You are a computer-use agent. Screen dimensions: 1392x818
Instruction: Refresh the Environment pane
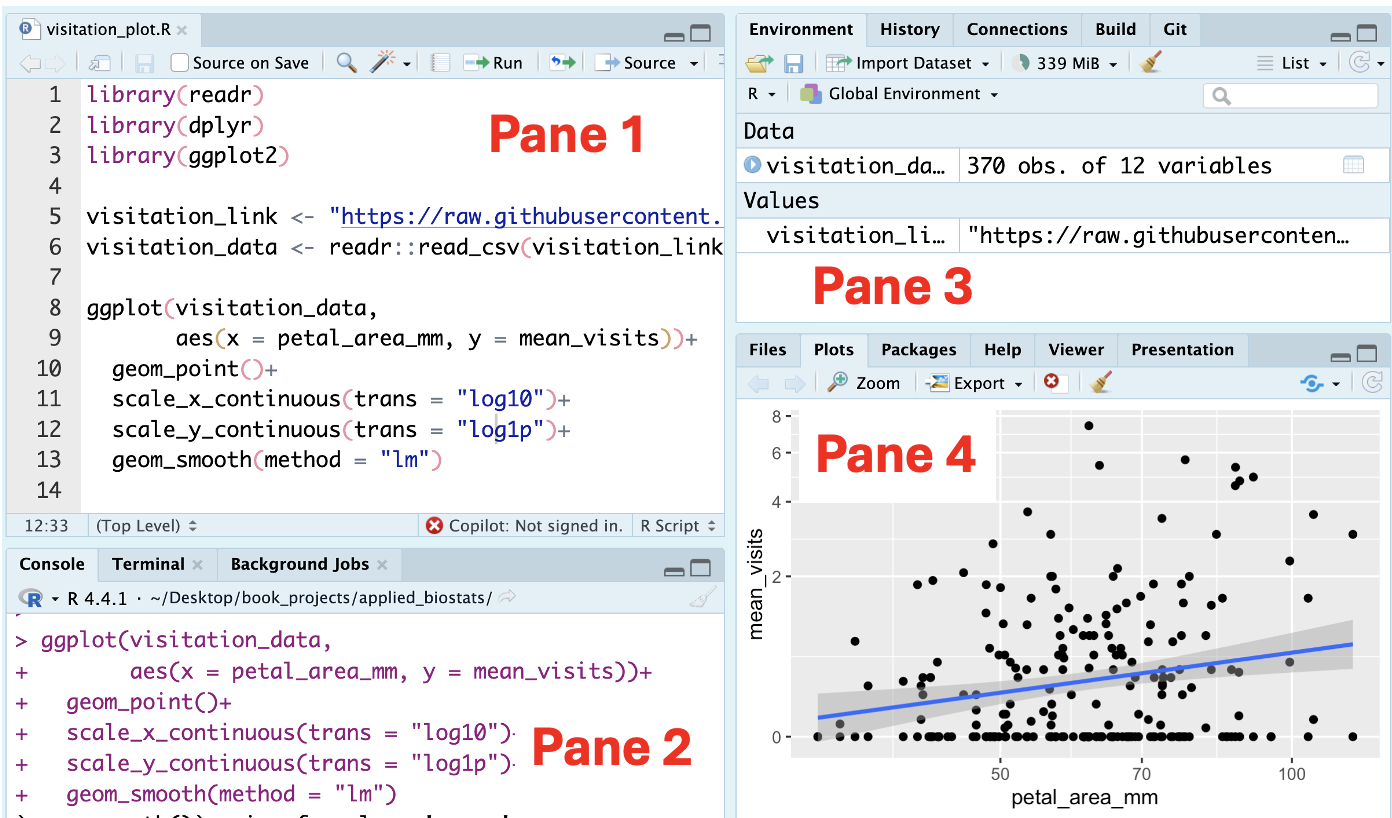coord(1359,62)
